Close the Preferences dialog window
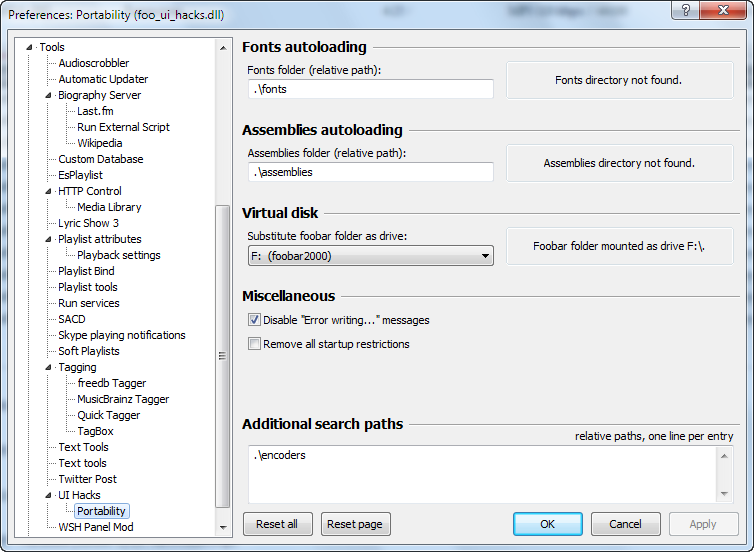The width and height of the screenshot is (754, 552). coord(727,9)
